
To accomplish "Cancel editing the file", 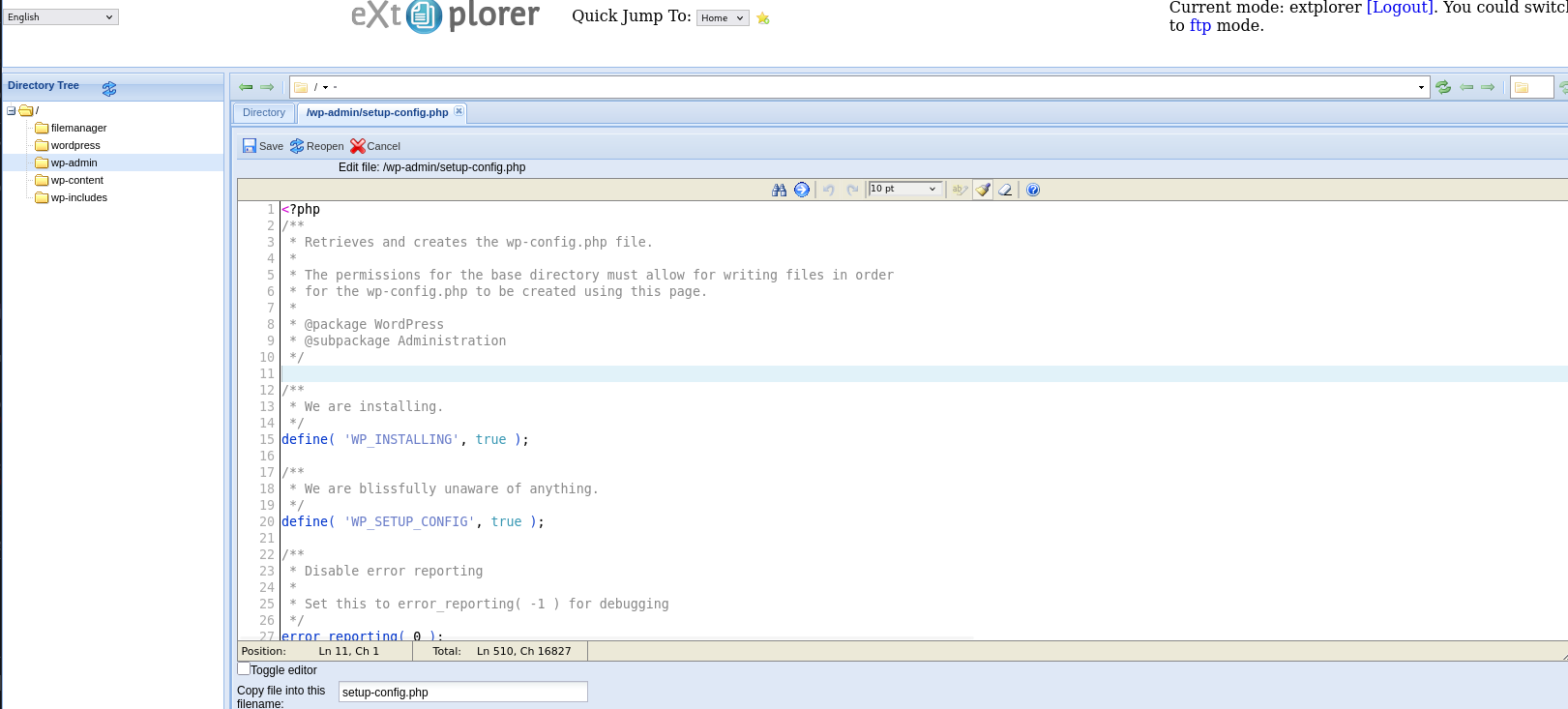I will coord(375,146).
